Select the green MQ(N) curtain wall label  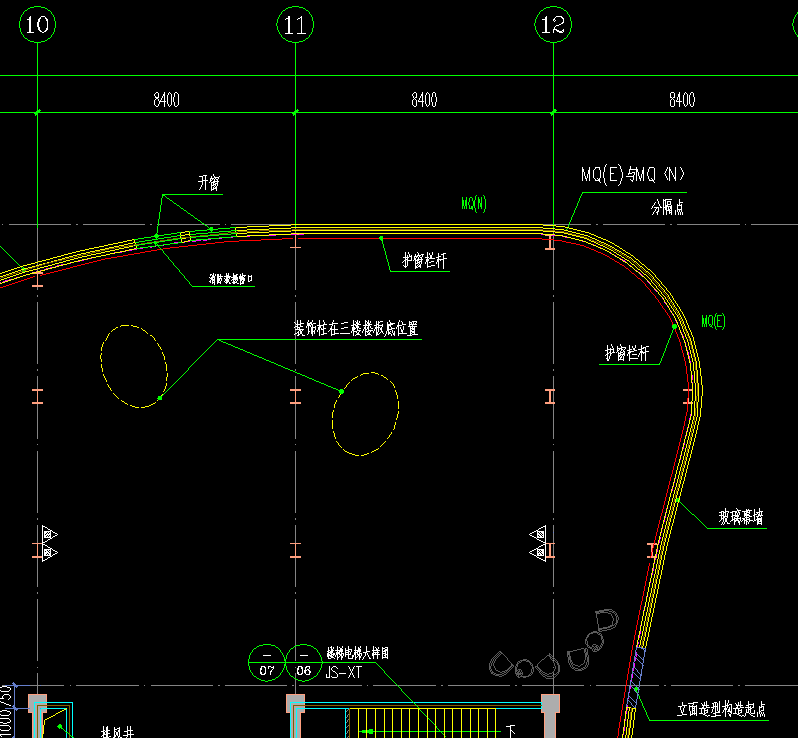(x=474, y=204)
